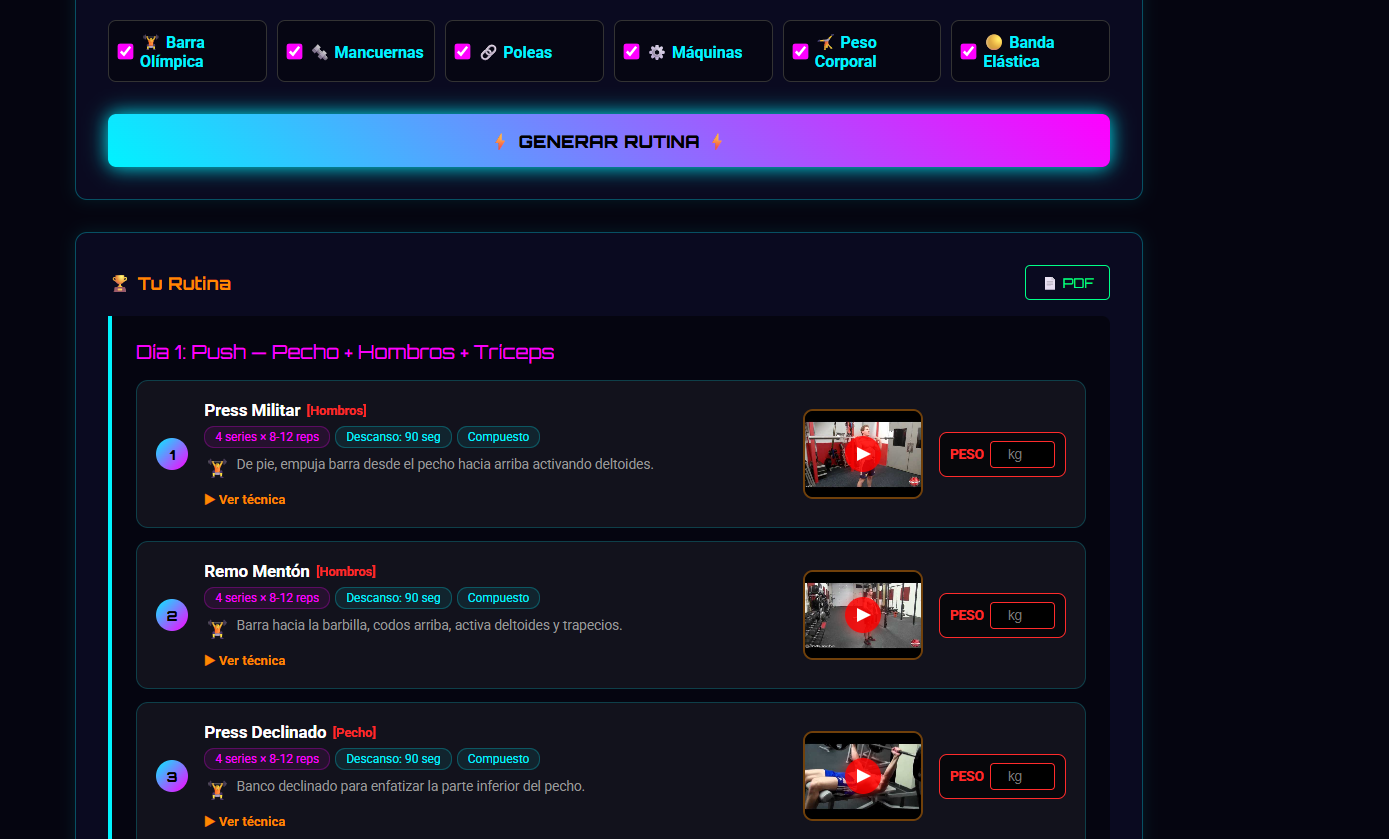Click the GENERAR RUTINA button
Screen dimensions: 1389x839
pyautogui.click(x=608, y=141)
